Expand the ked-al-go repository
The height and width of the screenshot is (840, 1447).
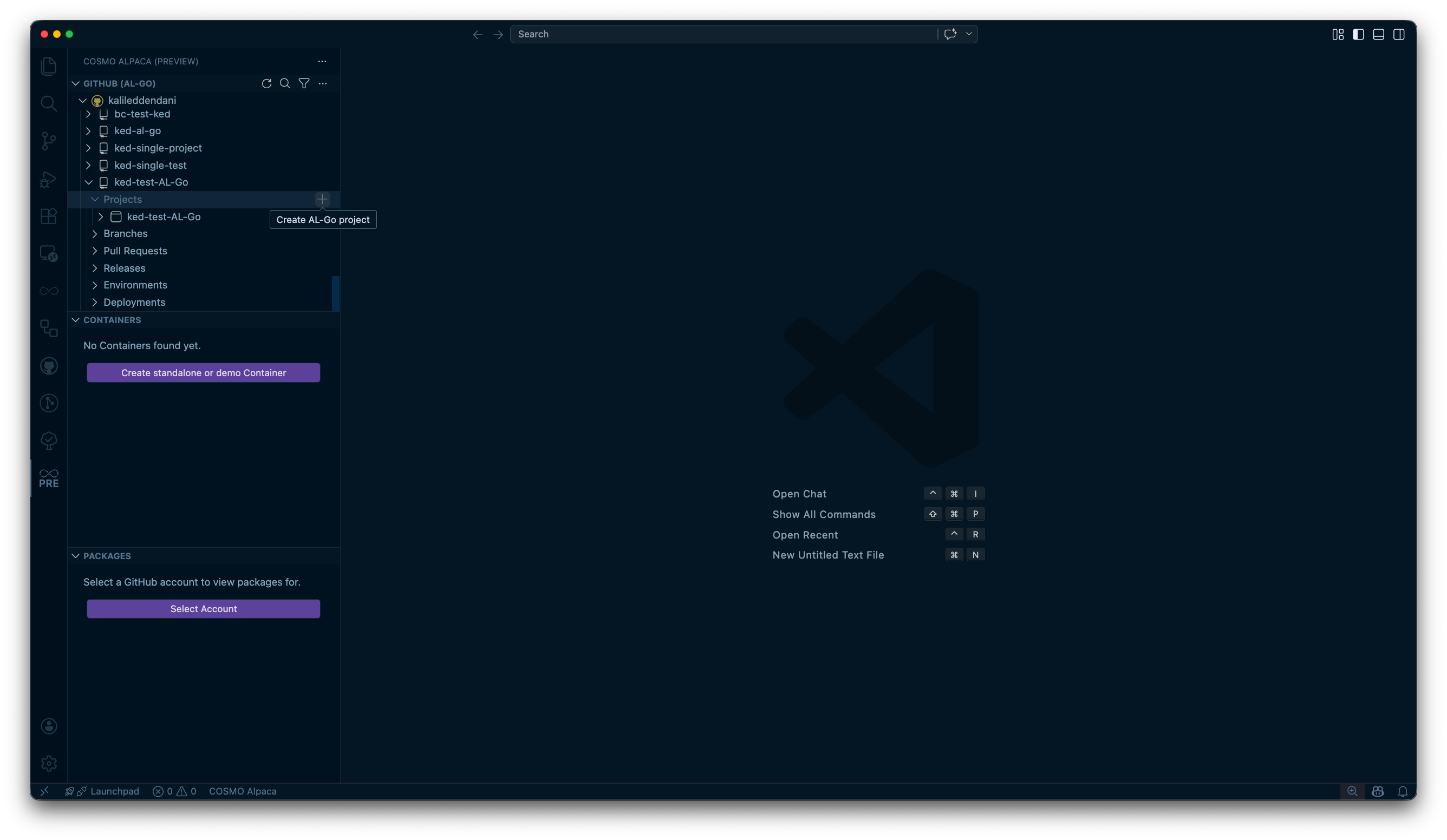88,131
